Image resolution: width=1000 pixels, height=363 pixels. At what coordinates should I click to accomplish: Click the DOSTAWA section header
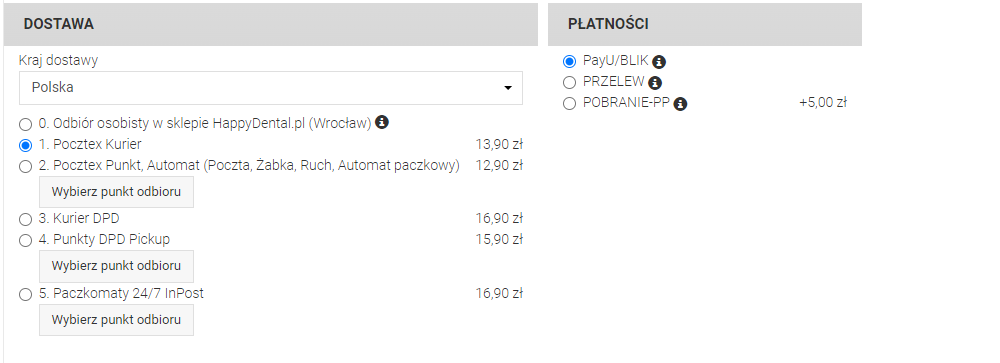[x=271, y=24]
